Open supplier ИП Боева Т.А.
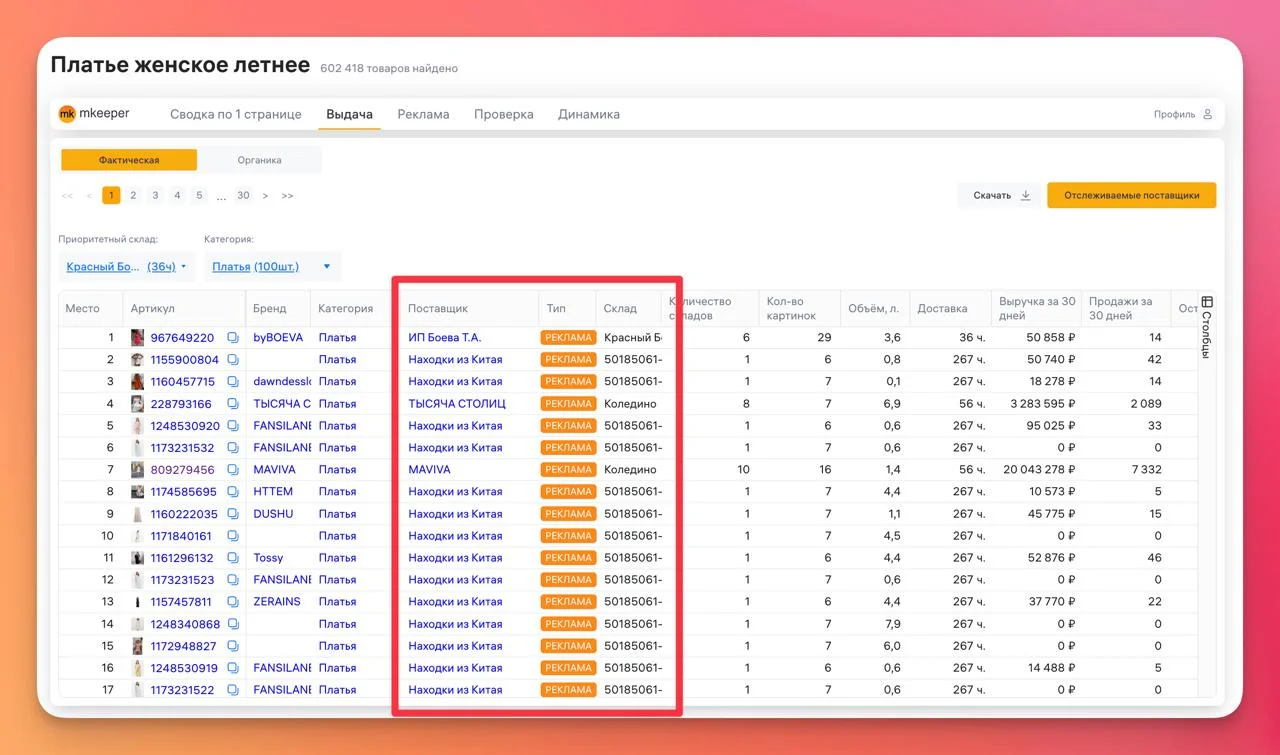The height and width of the screenshot is (755, 1280). pyautogui.click(x=445, y=338)
